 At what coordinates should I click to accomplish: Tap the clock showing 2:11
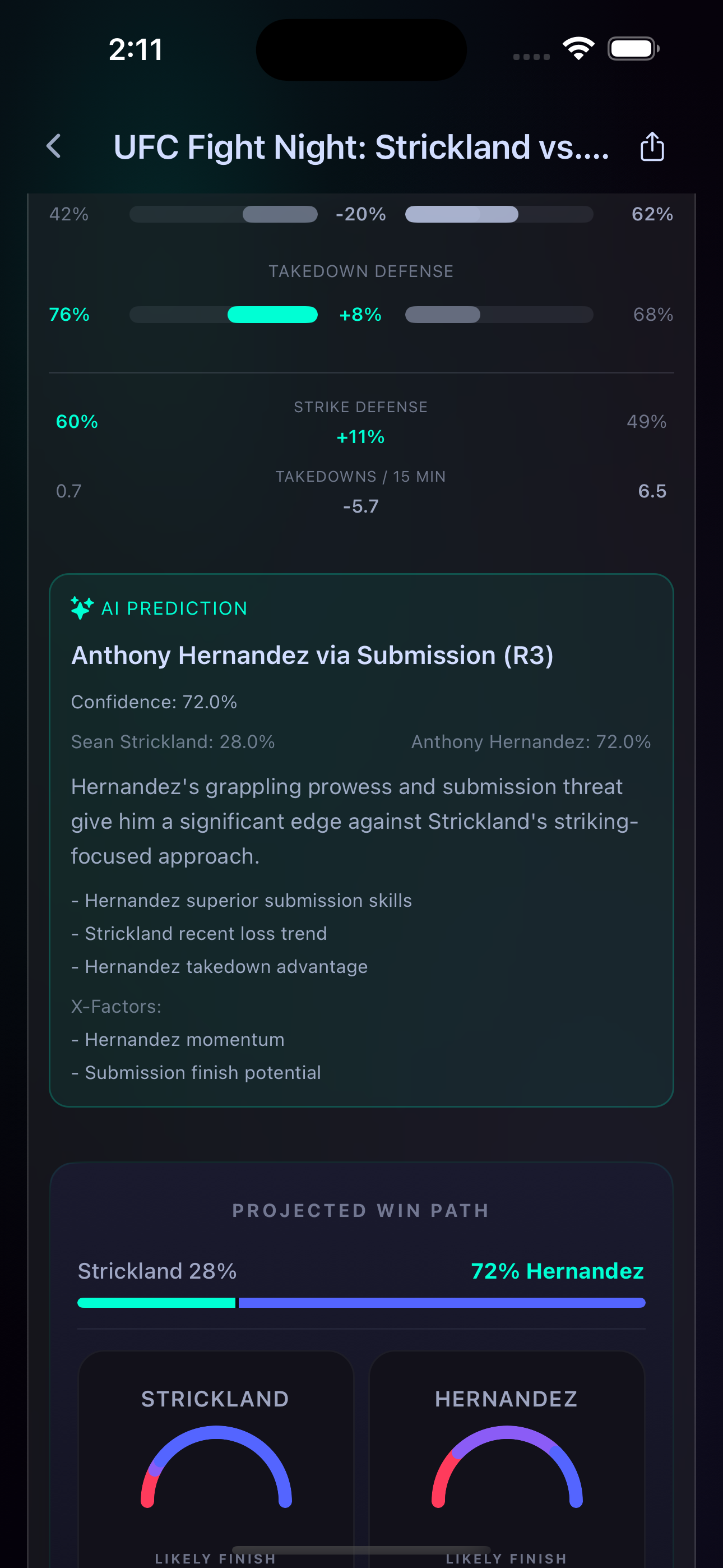tap(135, 49)
